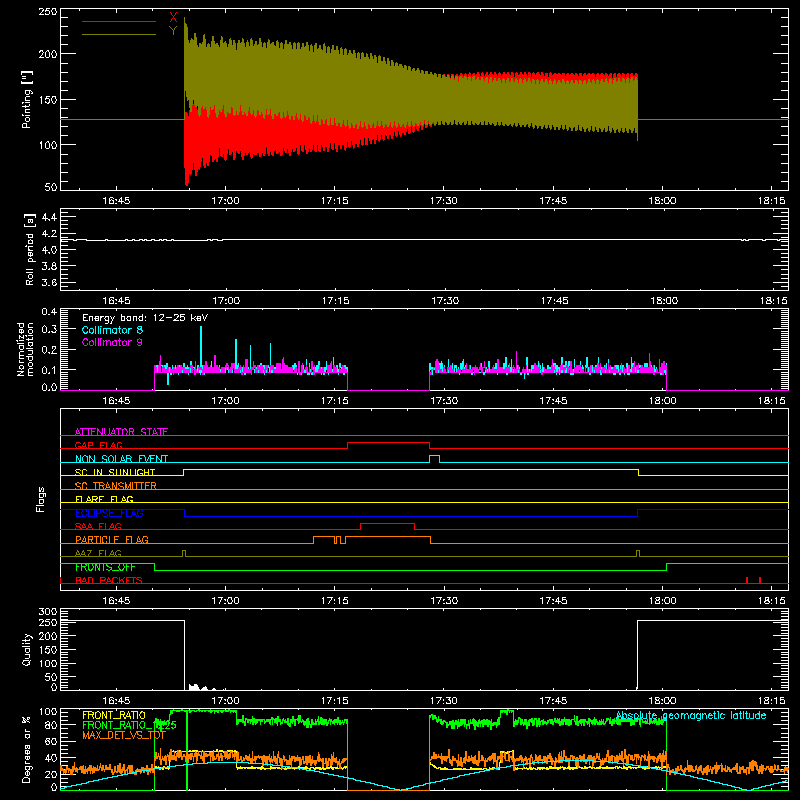800x800 pixels.
Task: Select the red 'X' legend letter
Action: (173, 18)
